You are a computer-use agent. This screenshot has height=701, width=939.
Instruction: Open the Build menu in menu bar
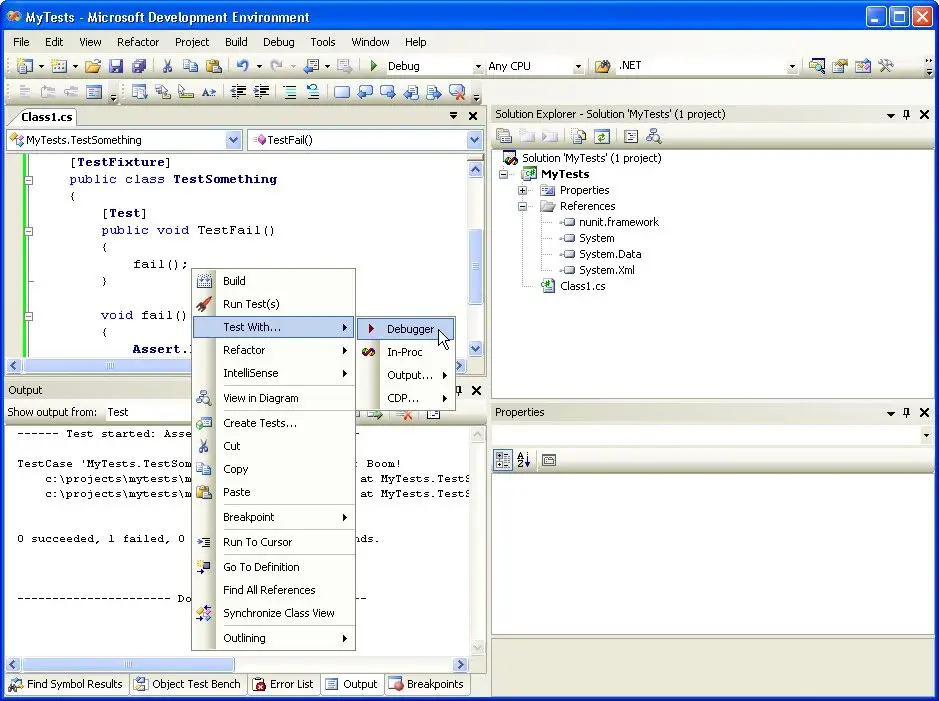(x=236, y=42)
